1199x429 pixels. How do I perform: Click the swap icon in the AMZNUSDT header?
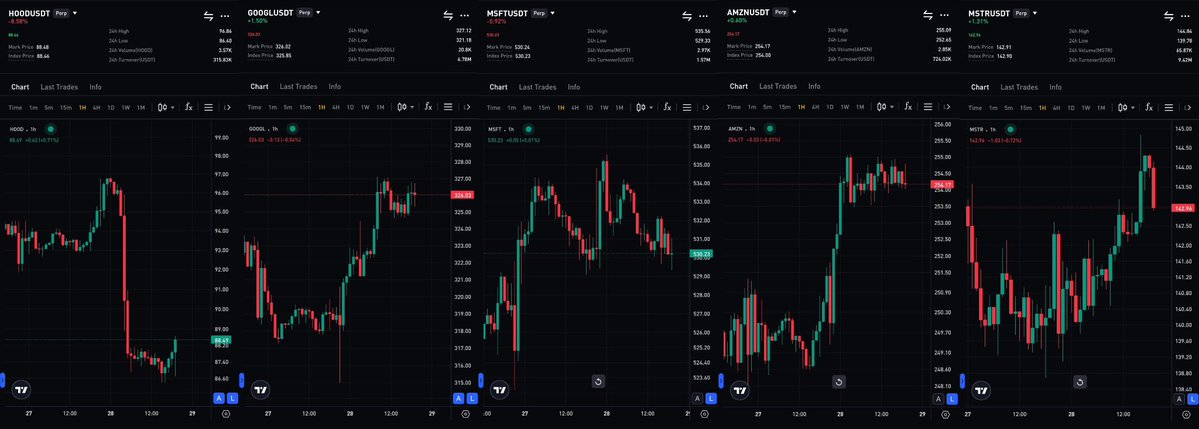[928, 15]
